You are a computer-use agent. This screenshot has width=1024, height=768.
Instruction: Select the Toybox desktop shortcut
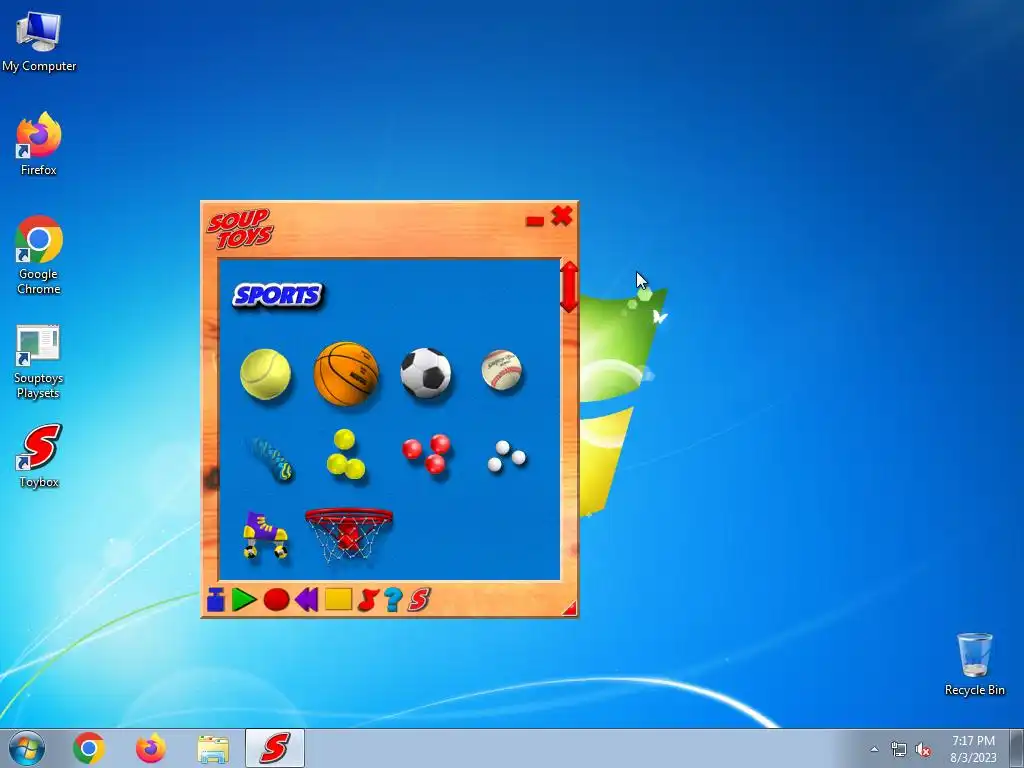pos(39,456)
